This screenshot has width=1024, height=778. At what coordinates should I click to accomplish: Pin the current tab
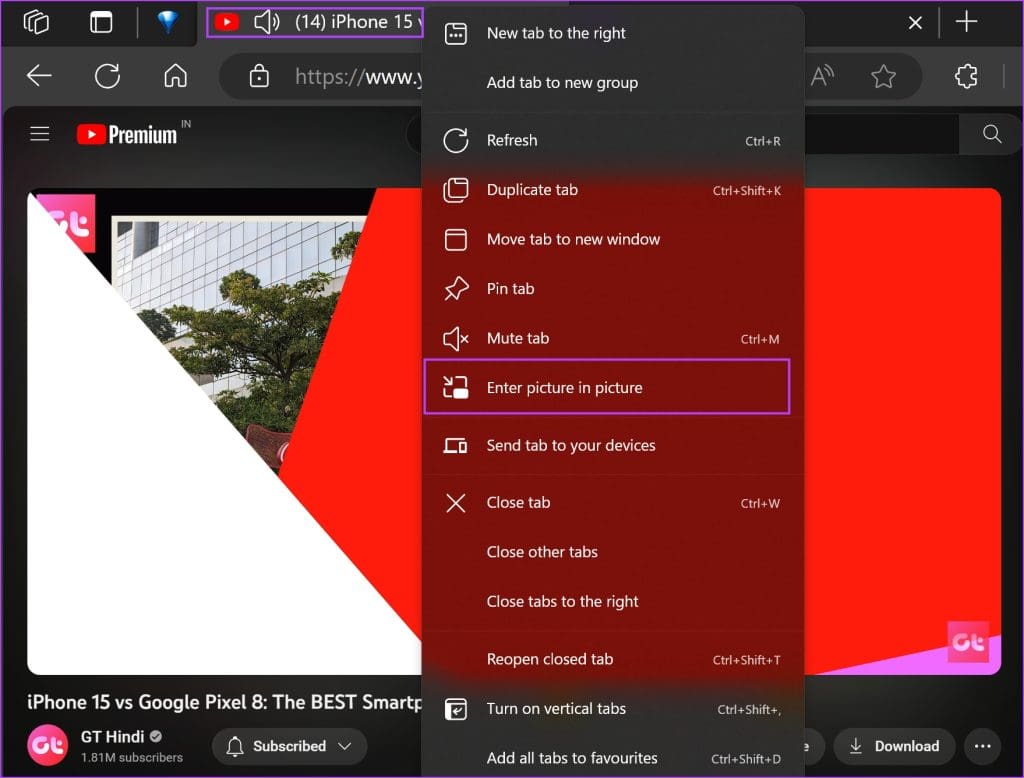510,288
